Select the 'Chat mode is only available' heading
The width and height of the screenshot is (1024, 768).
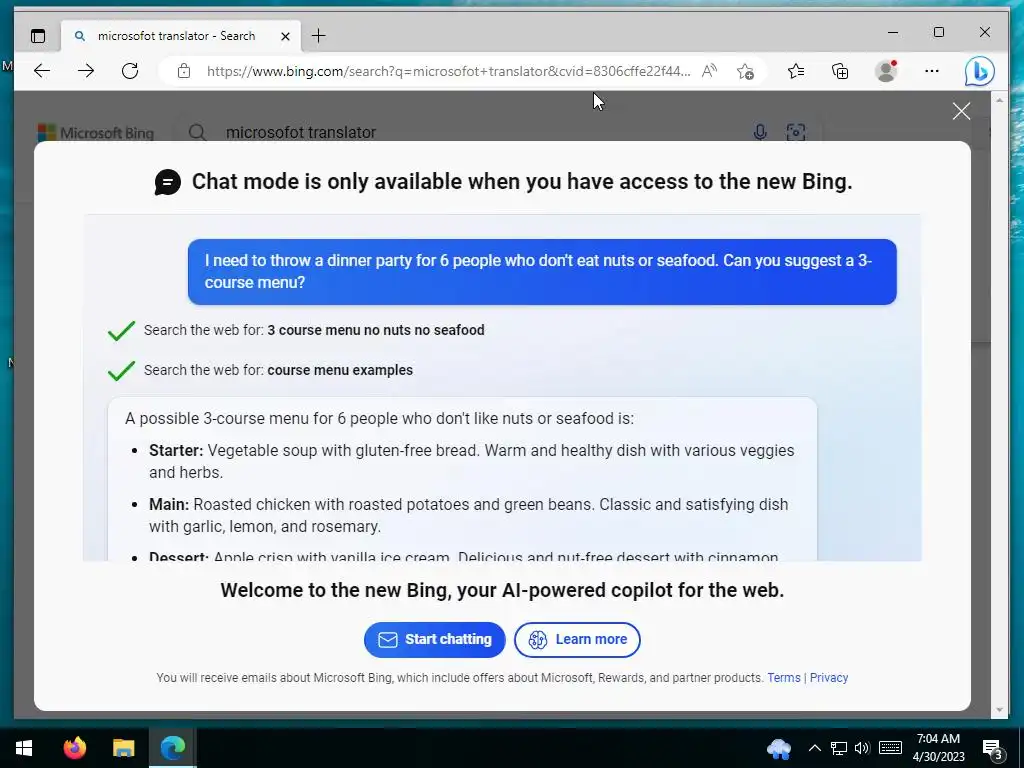(522, 182)
